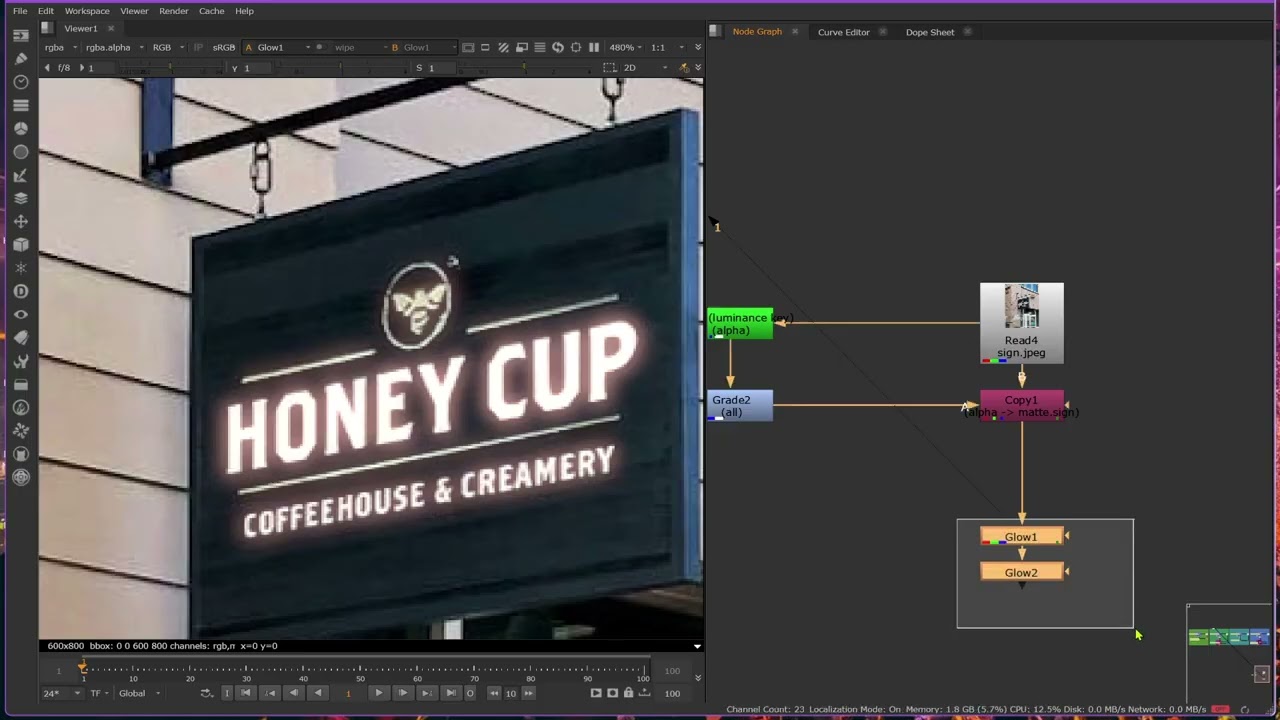The height and width of the screenshot is (720, 1280).
Task: Select the Copy1 node
Action: [x=1021, y=405]
